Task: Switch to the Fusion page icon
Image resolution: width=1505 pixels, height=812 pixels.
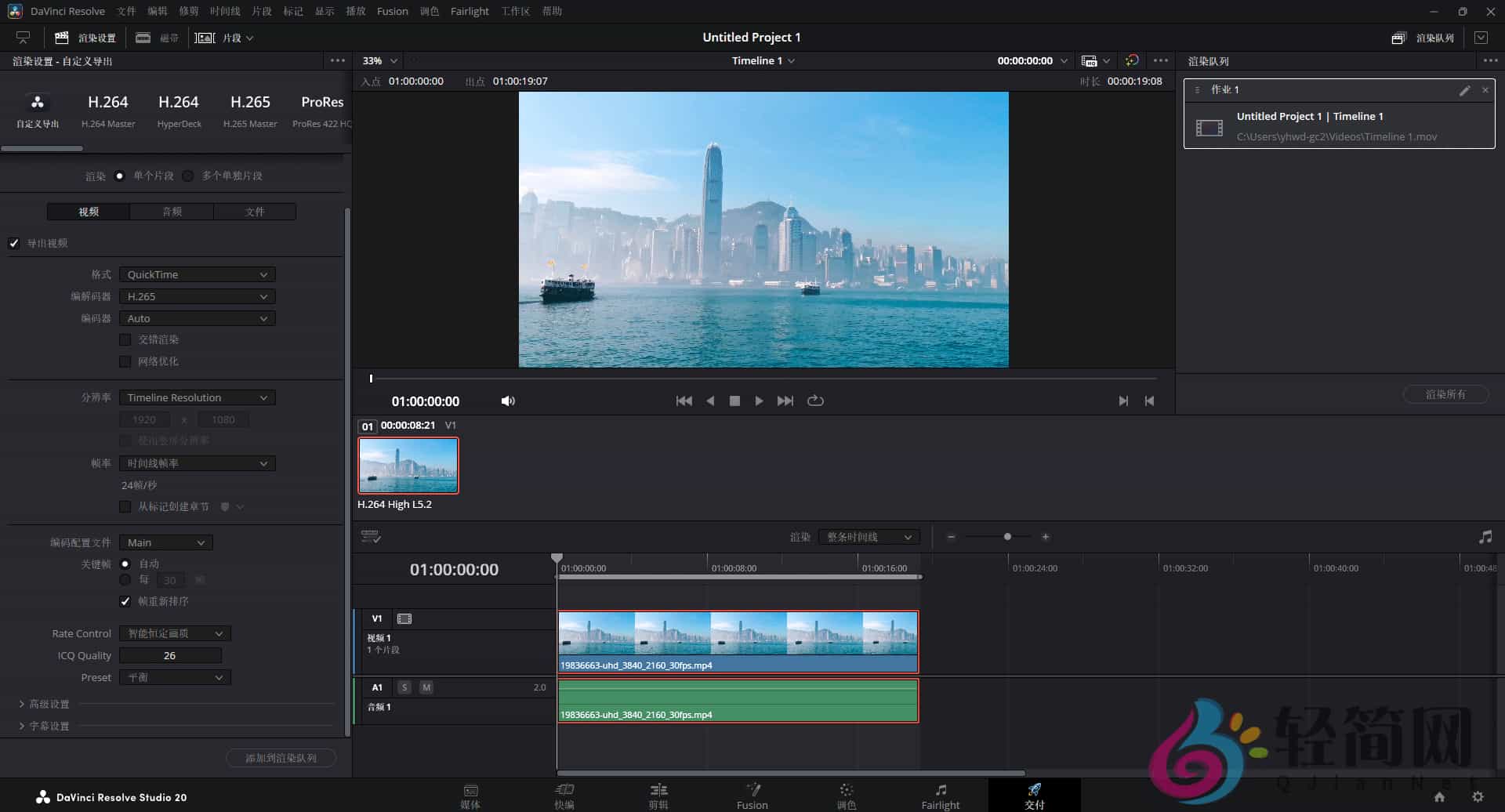Action: (x=752, y=794)
